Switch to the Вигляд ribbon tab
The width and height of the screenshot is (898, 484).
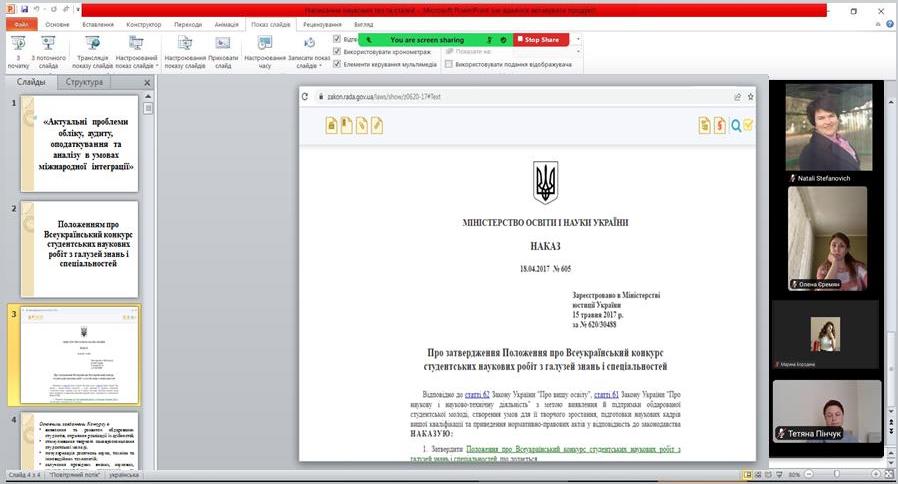pos(363,25)
